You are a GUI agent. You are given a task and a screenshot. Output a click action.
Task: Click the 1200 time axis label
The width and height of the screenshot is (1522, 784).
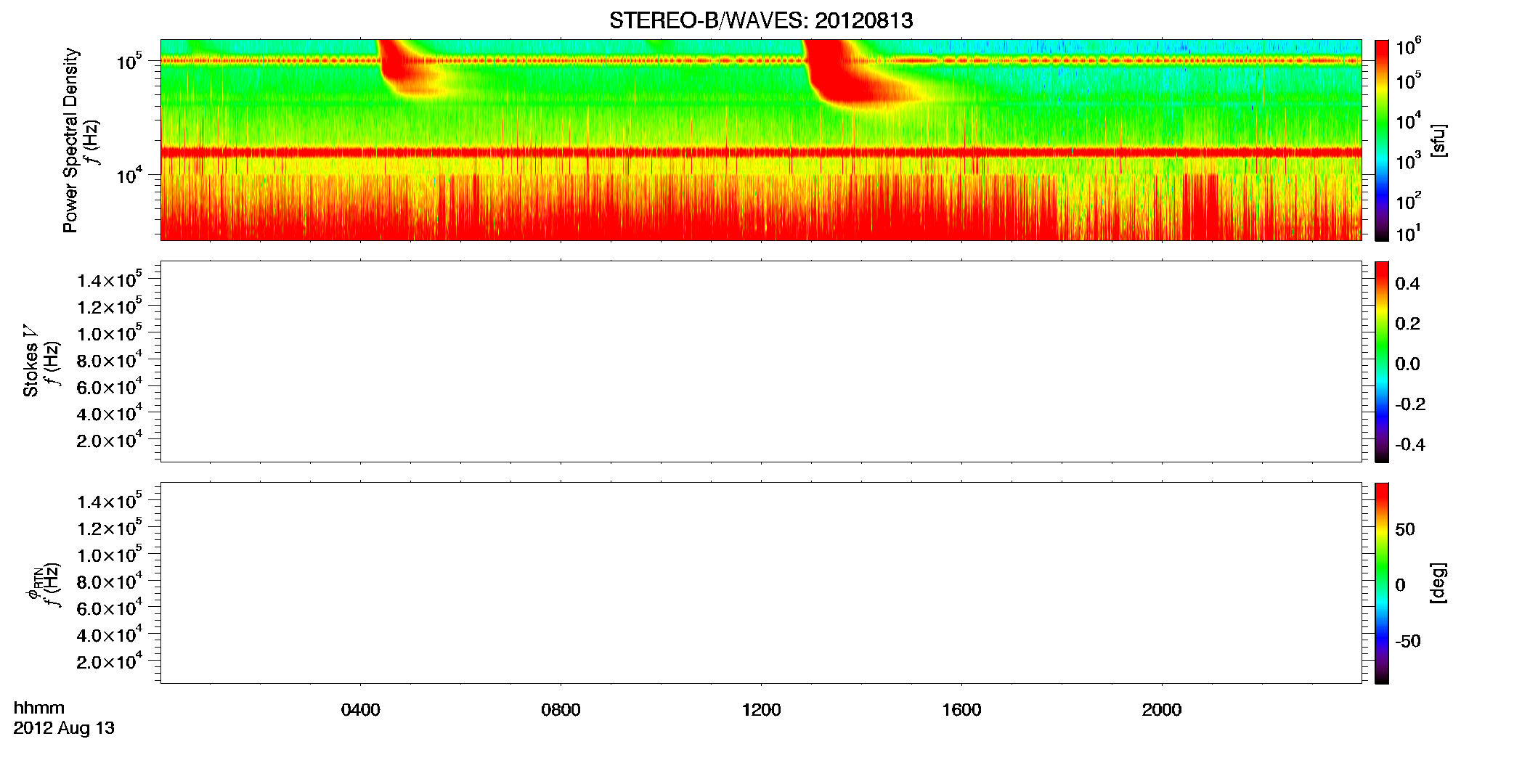pyautogui.click(x=761, y=710)
